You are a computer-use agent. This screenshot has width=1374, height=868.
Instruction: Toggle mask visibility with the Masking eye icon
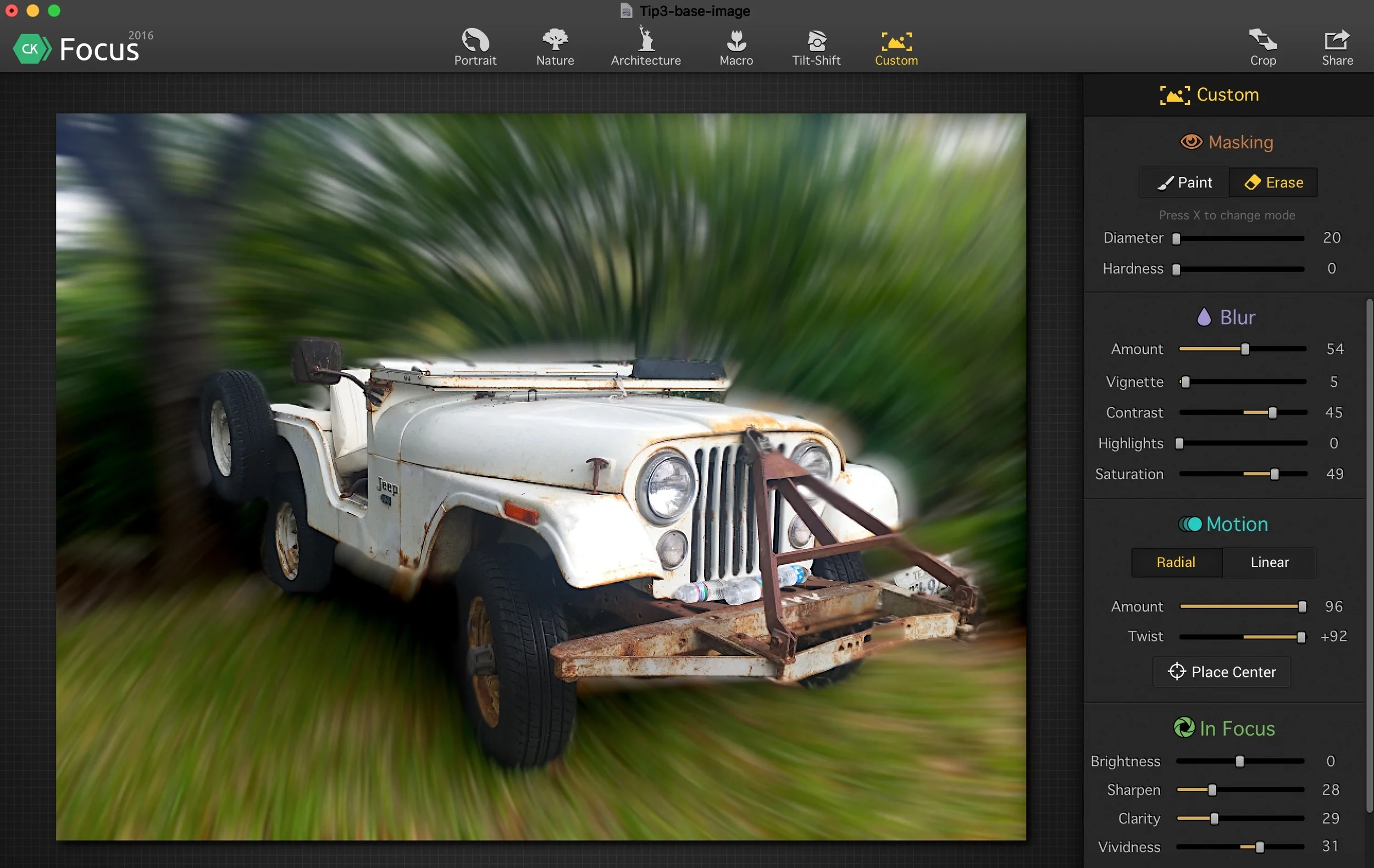(1191, 141)
